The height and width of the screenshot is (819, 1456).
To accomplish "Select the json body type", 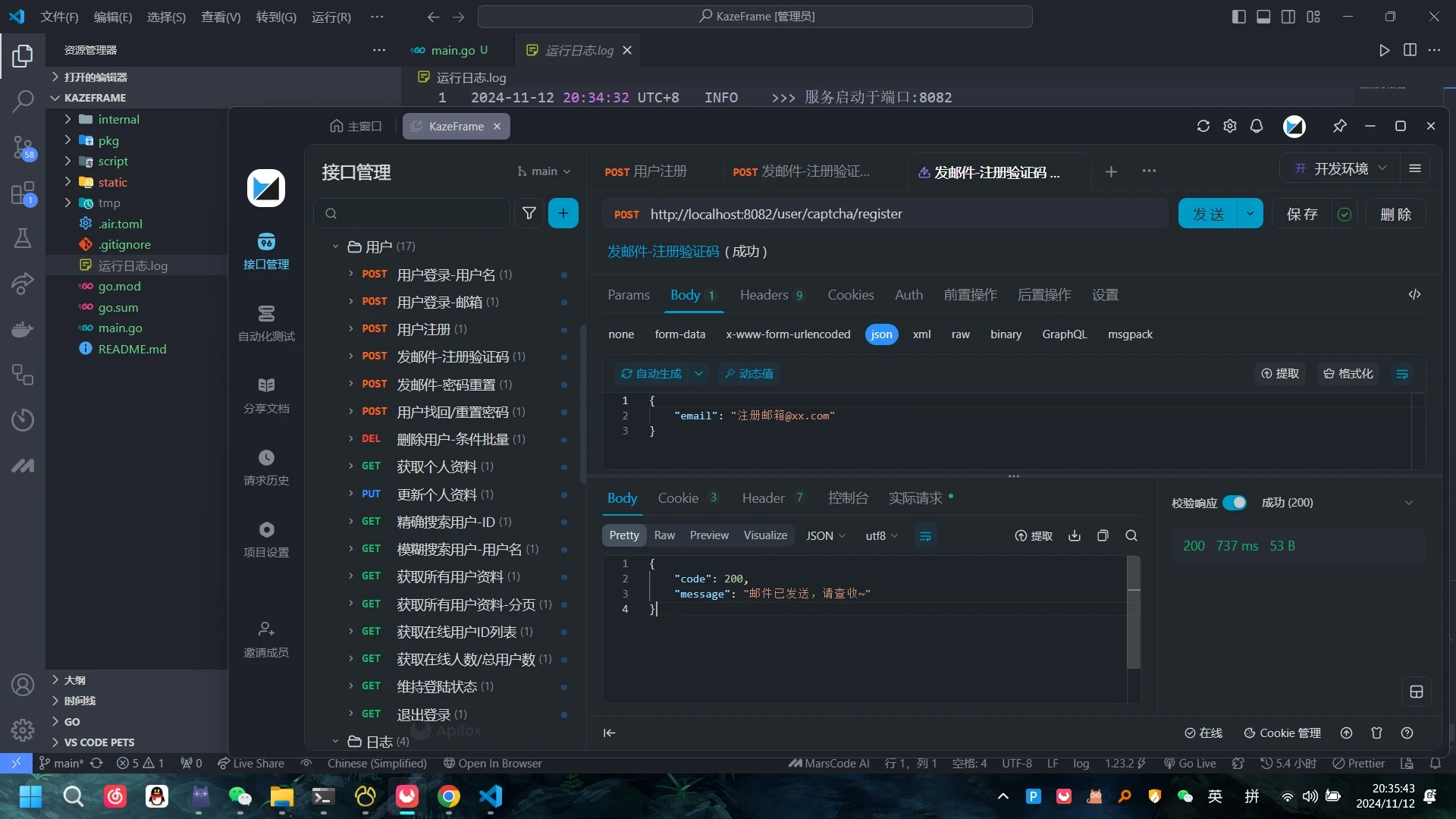I will pos(881,334).
